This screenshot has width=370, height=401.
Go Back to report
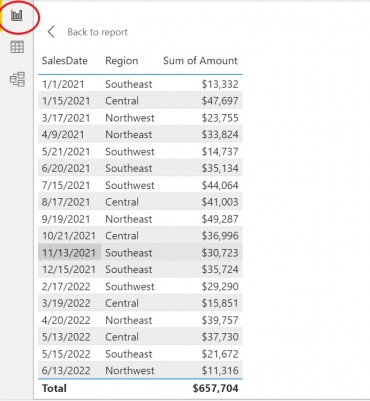[97, 32]
